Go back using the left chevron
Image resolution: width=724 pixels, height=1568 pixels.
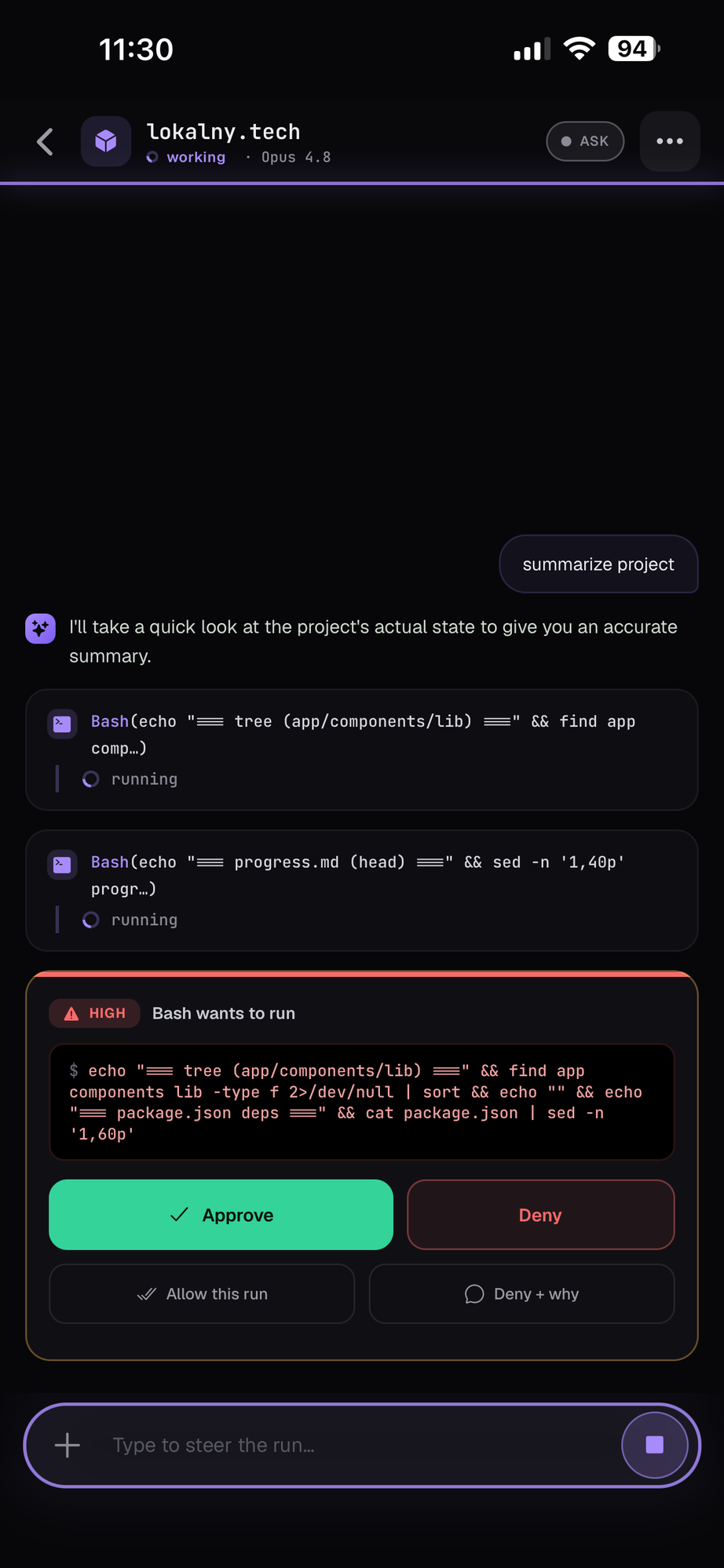click(46, 142)
